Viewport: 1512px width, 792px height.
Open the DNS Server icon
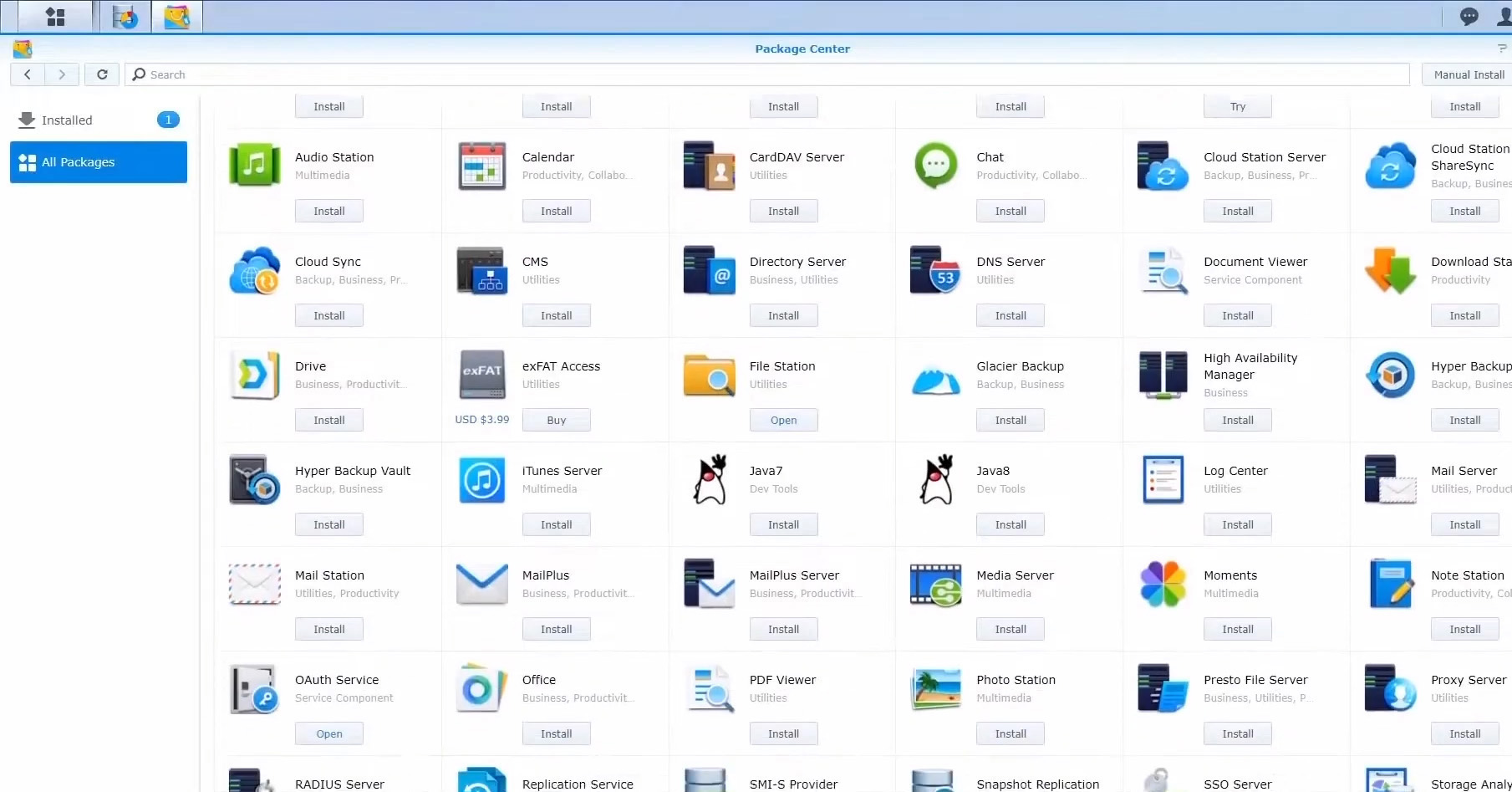936,269
